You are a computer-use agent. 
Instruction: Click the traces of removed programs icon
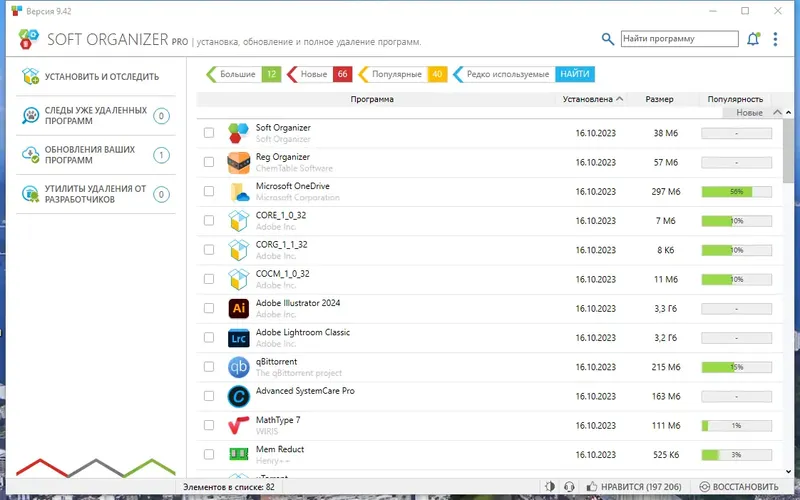point(31,115)
